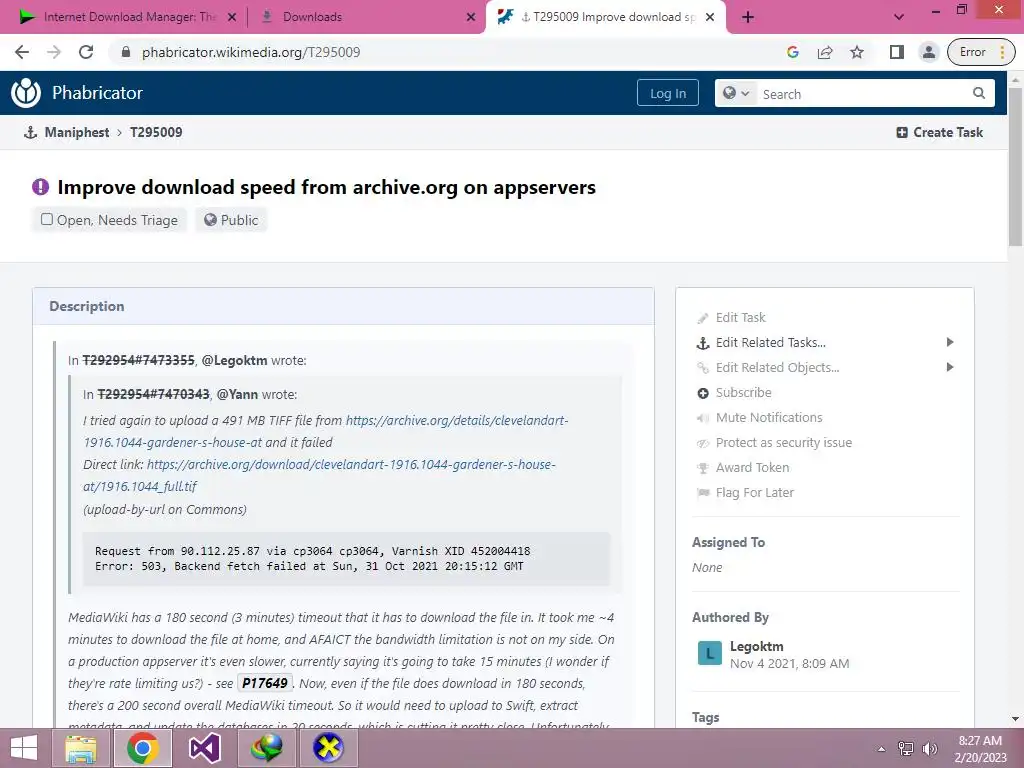The height and width of the screenshot is (768, 1024).
Task: Click the @Legoktm mention
Action: 234,360
